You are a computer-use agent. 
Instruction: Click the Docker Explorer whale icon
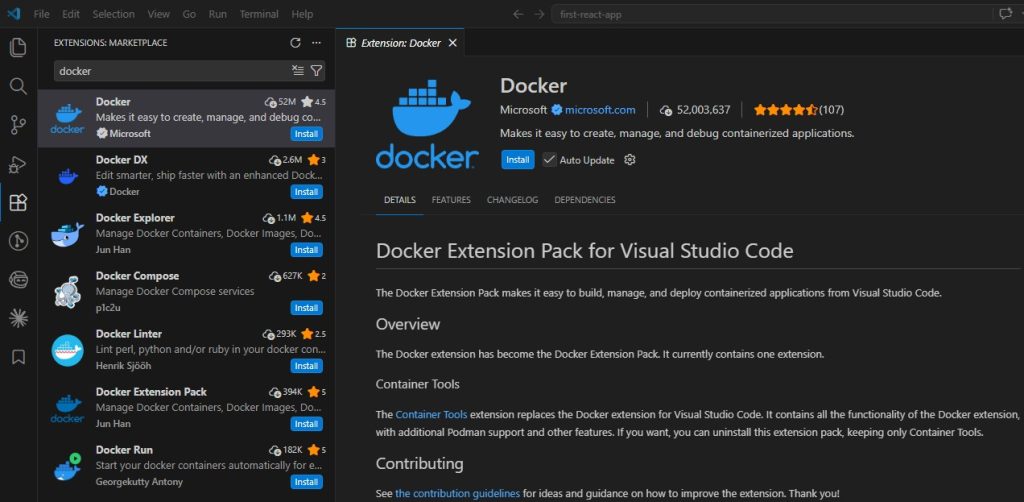[x=67, y=235]
